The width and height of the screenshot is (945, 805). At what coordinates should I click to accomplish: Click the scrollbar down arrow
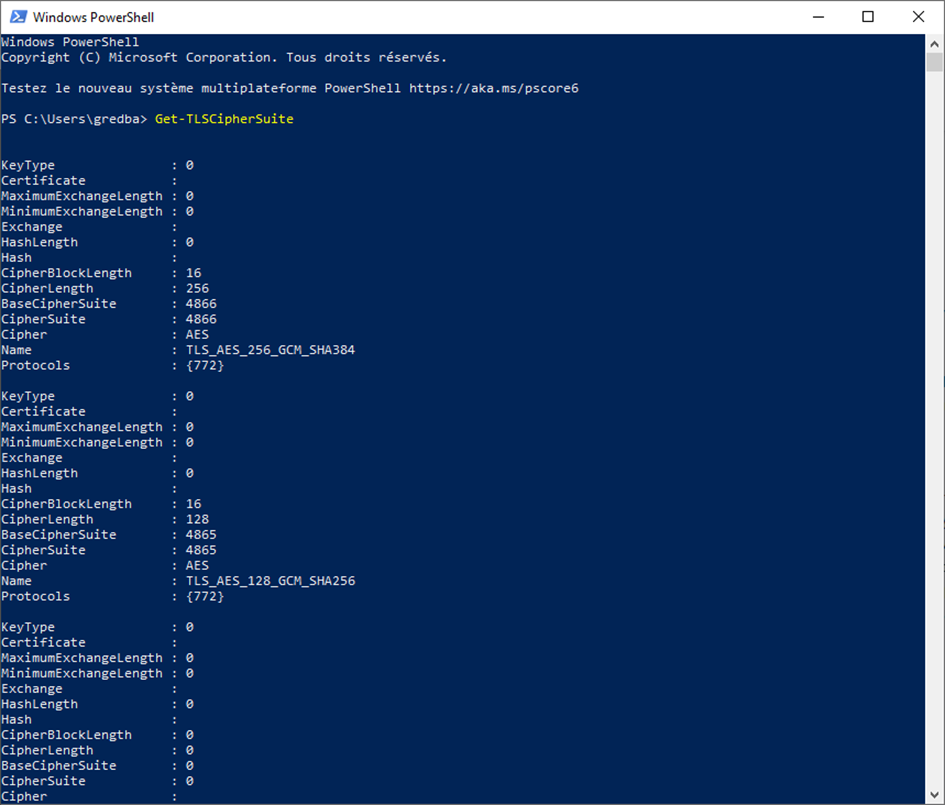(x=934, y=795)
